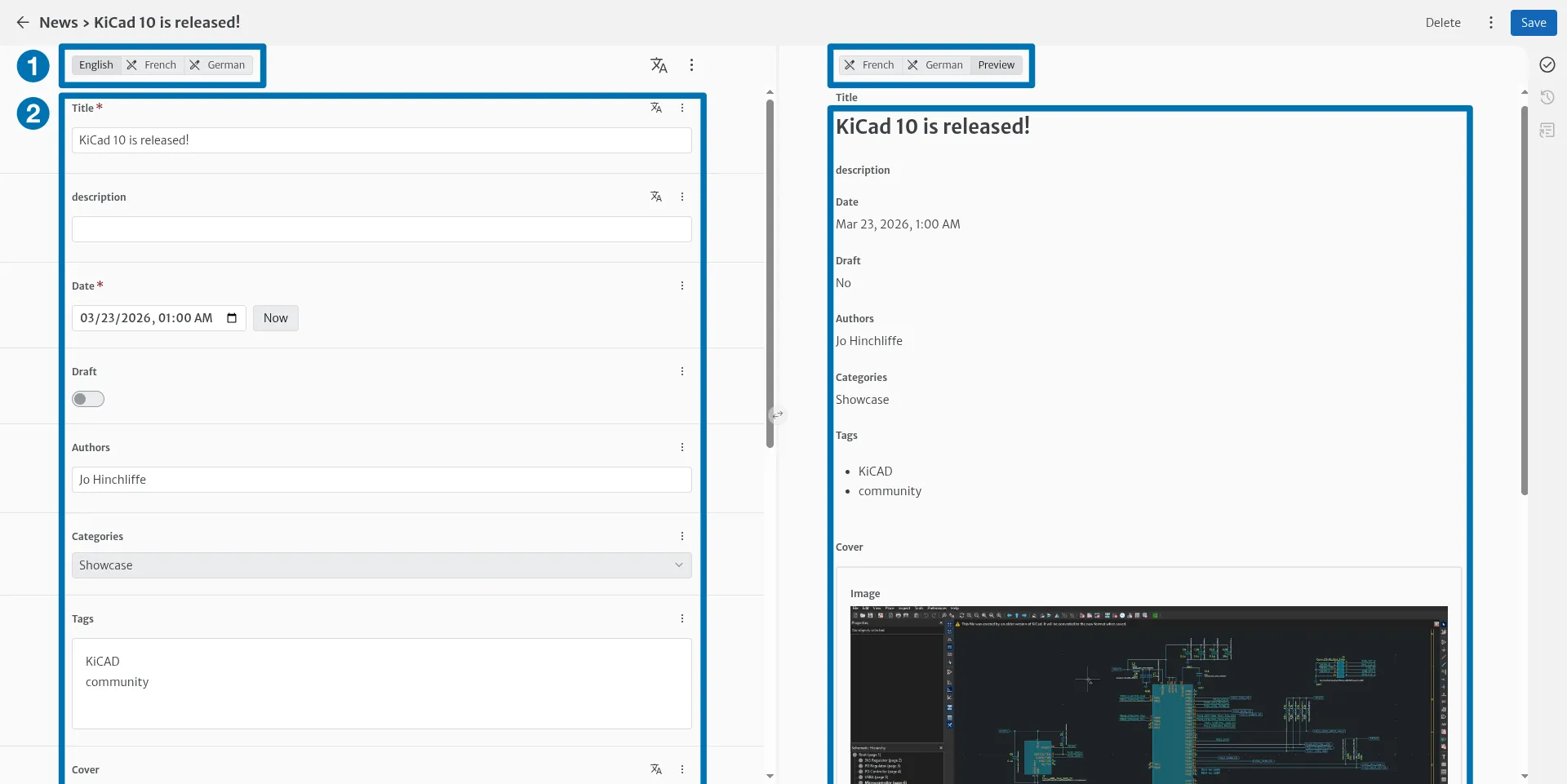Open the translate icon for the Cover field
Screen dimensions: 1567x784
[x=656, y=769]
